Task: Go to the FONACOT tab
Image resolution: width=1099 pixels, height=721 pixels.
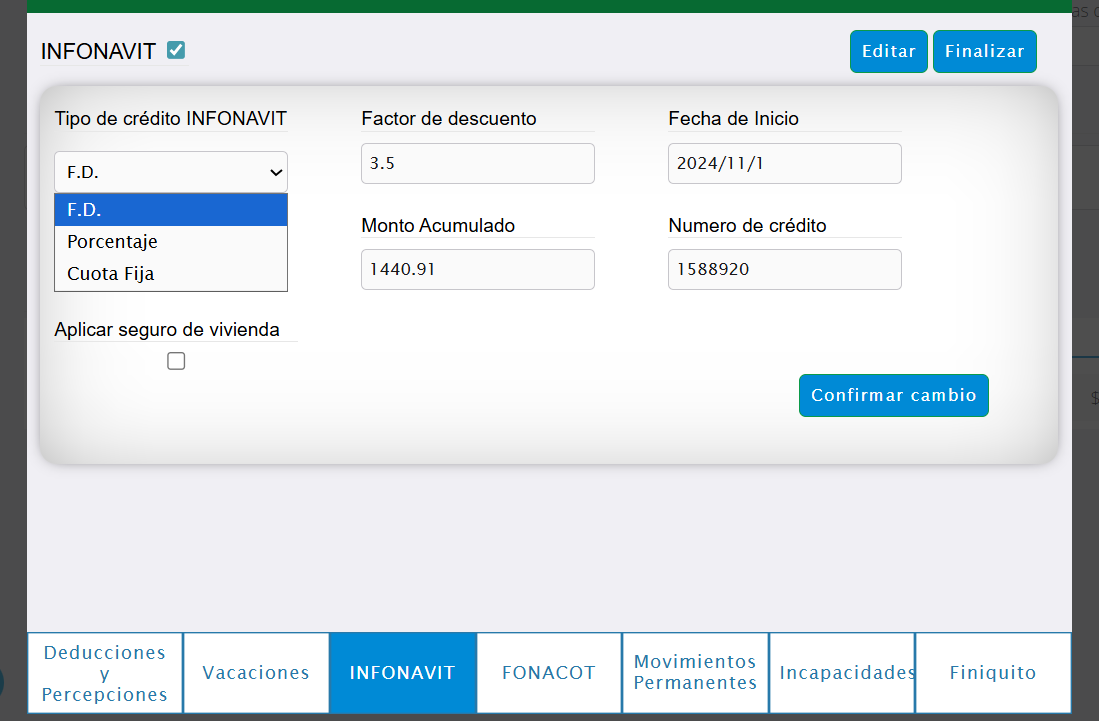Action: tap(549, 673)
